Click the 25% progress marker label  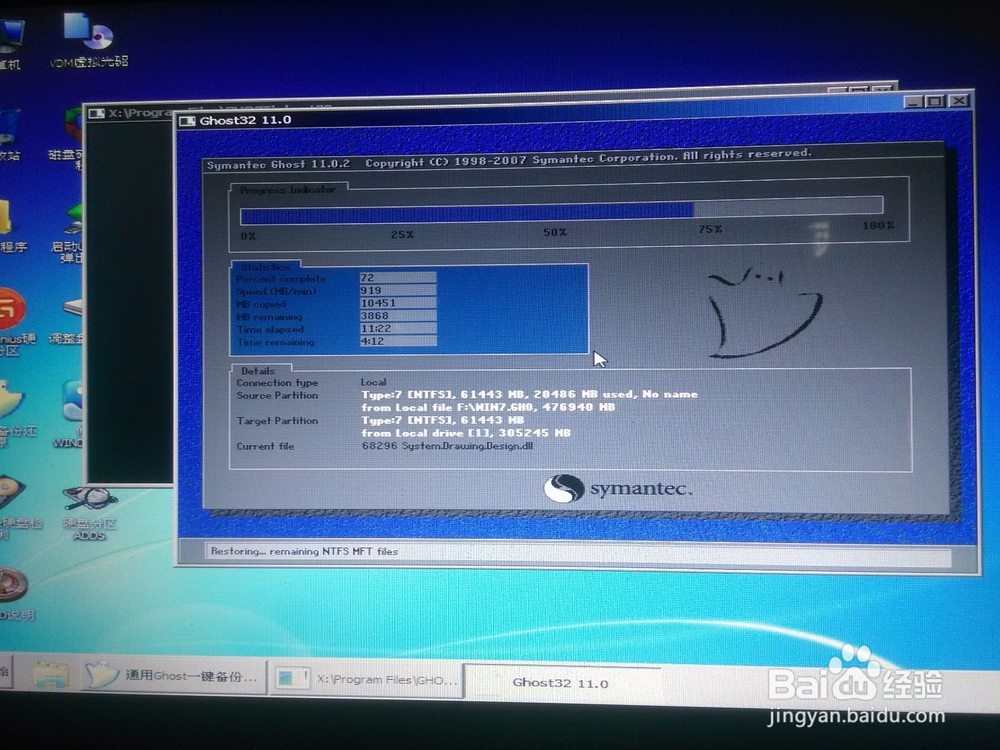(x=402, y=235)
